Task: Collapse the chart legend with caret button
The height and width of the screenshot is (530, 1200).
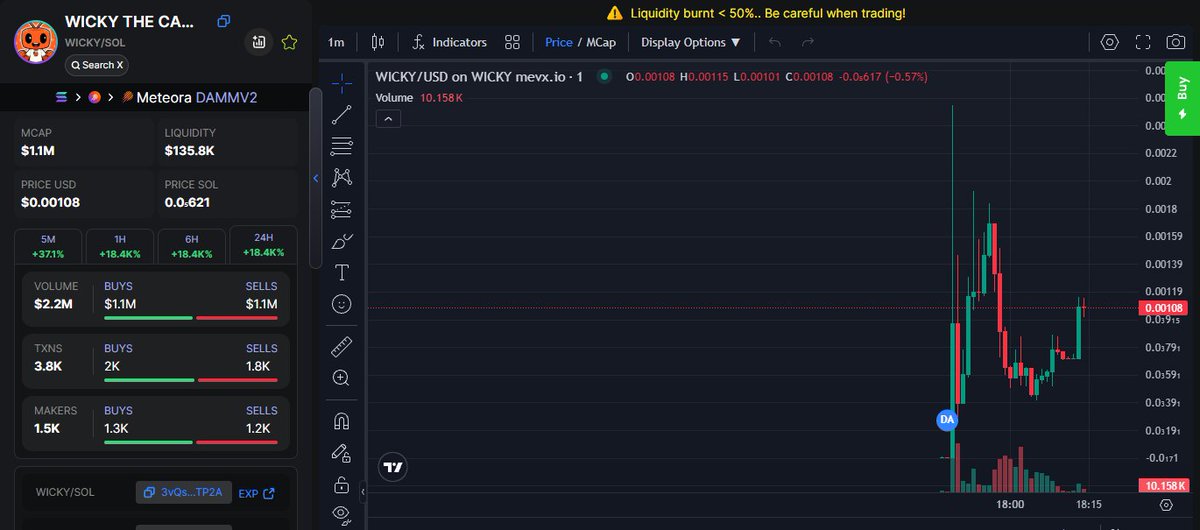Action: (389, 118)
